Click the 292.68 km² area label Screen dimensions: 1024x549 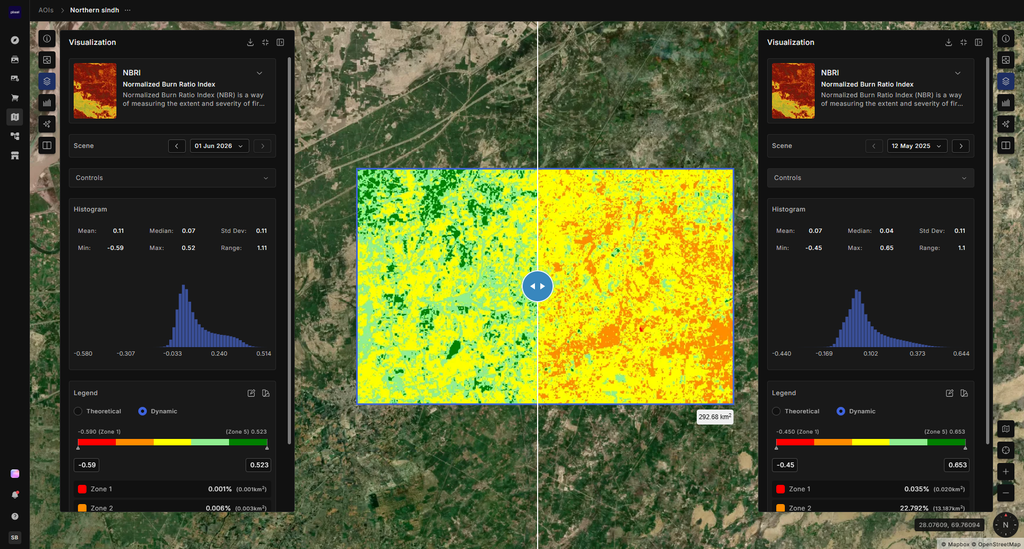pyautogui.click(x=714, y=416)
